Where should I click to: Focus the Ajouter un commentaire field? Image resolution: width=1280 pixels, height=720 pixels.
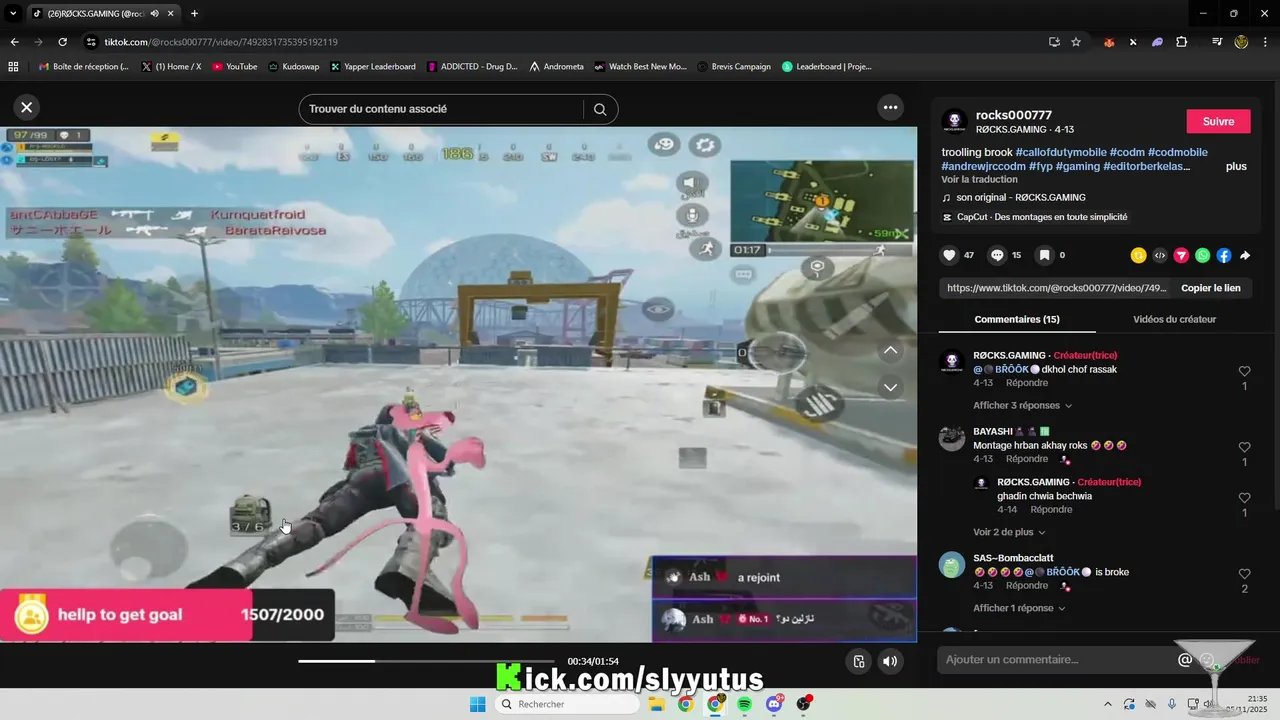(x=1055, y=660)
